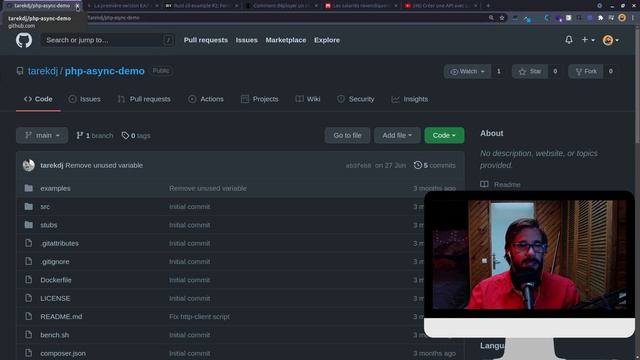
Task: Open Explore in top navigation
Action: (327, 40)
